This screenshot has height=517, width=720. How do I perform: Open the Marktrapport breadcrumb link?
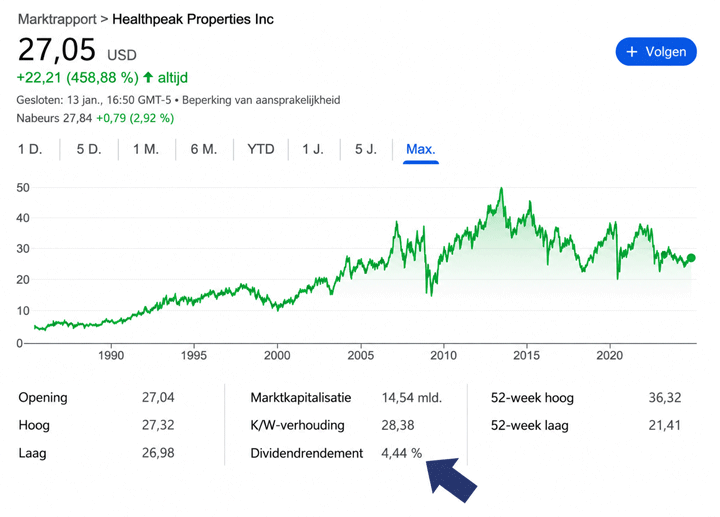(57, 19)
